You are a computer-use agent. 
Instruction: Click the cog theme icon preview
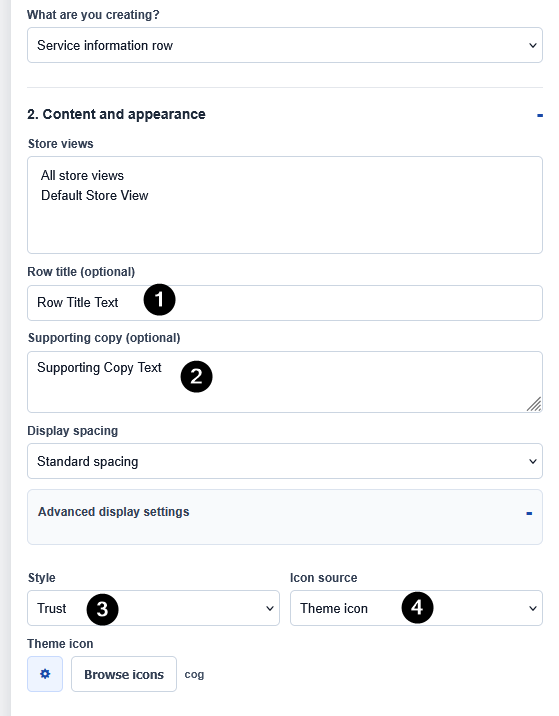click(45, 674)
